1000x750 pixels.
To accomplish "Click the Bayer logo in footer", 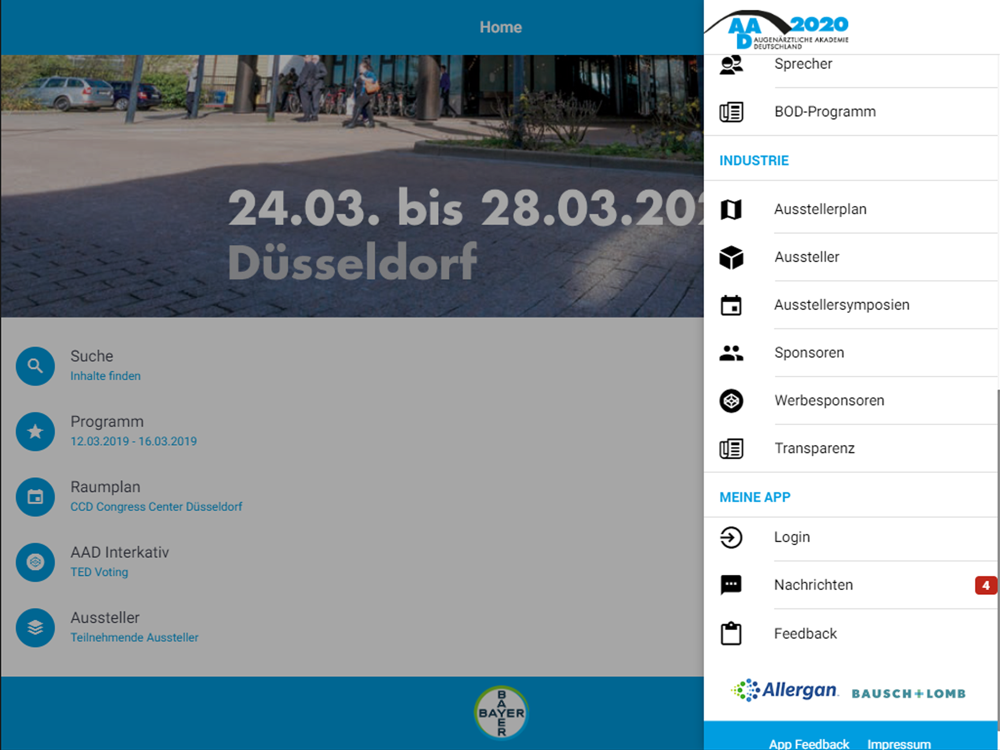I will pyautogui.click(x=501, y=712).
